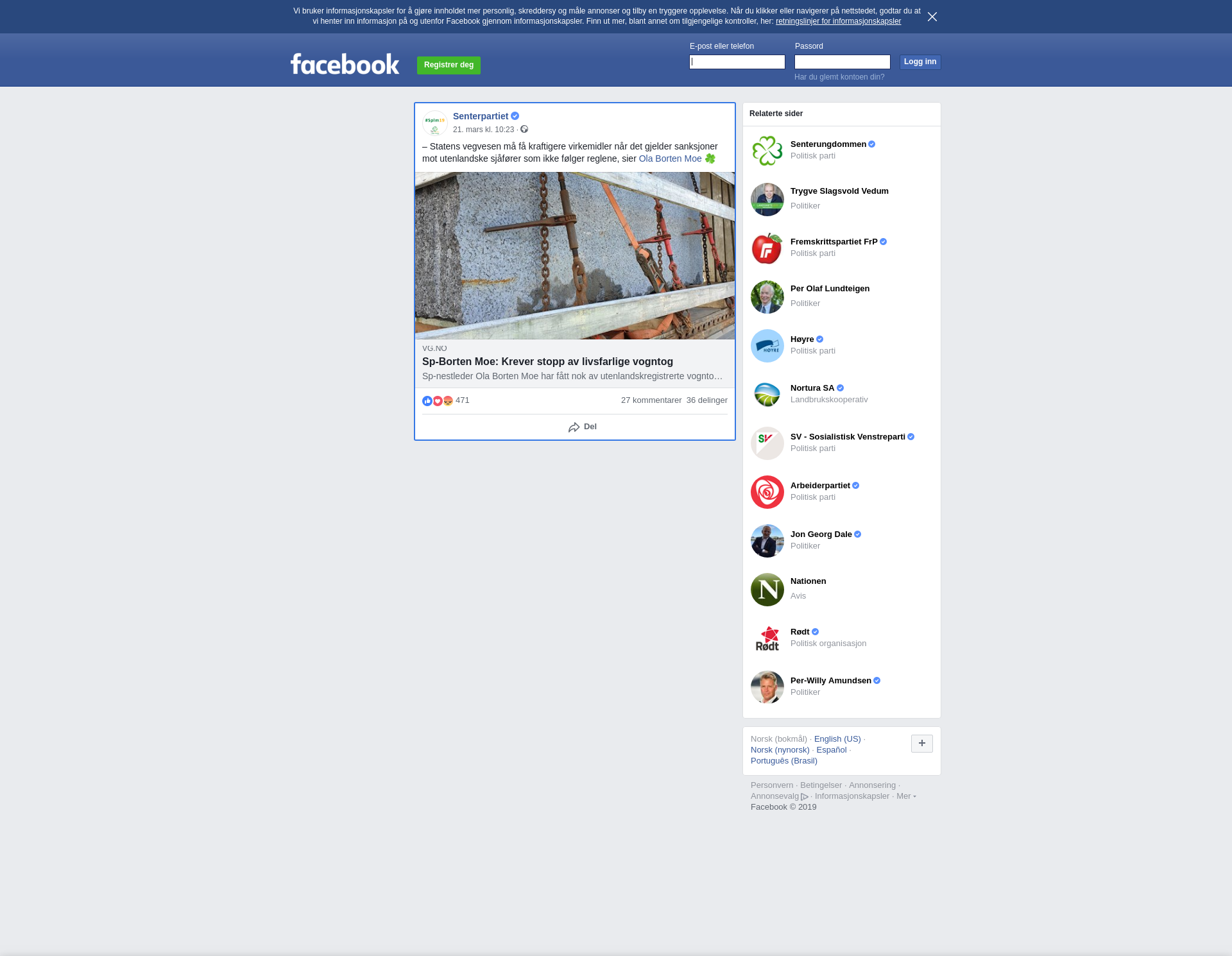
Task: Open Har du glemt kontoen din link
Action: (839, 77)
